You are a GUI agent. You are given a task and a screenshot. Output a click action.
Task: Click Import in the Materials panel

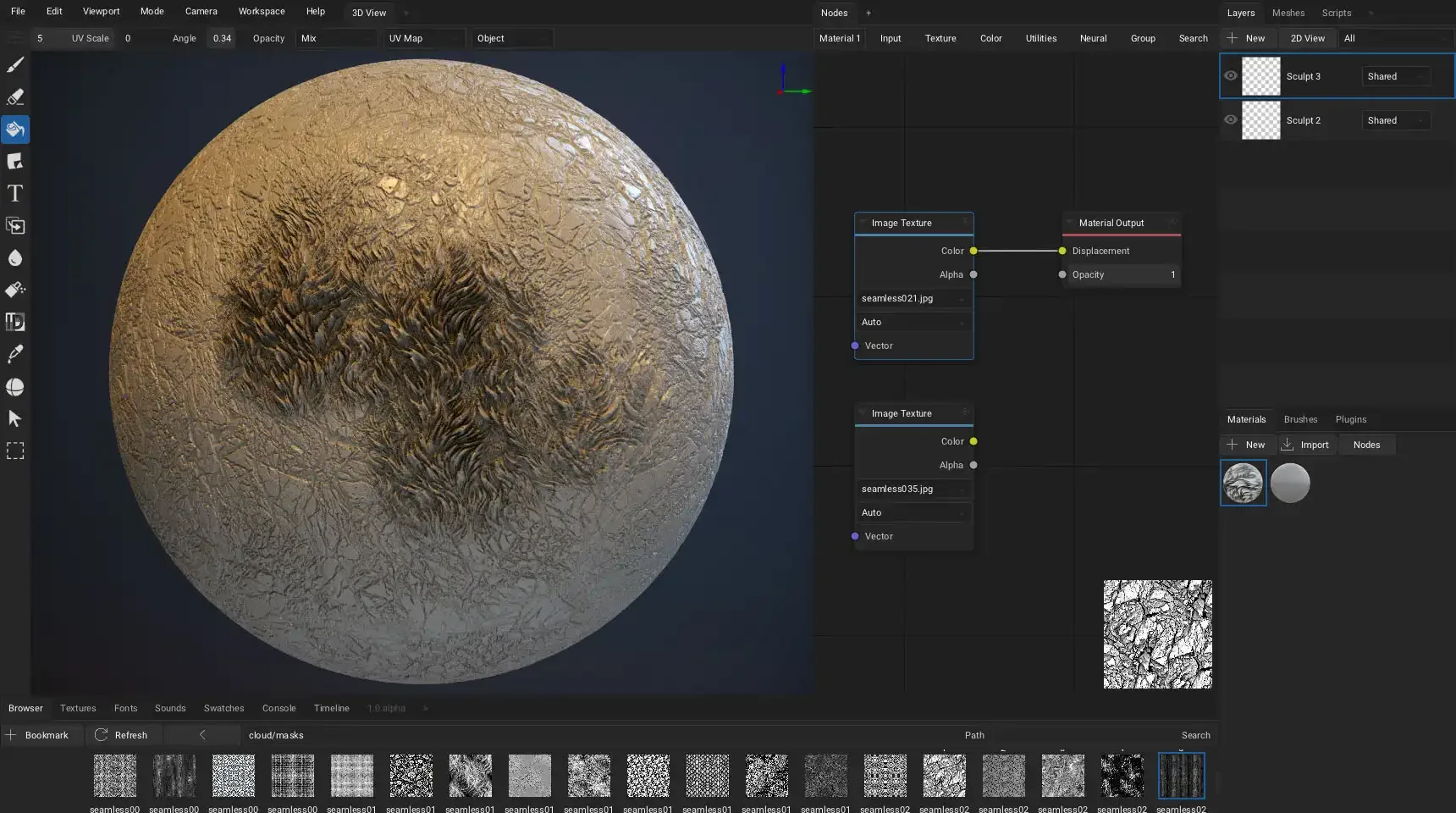click(1306, 445)
